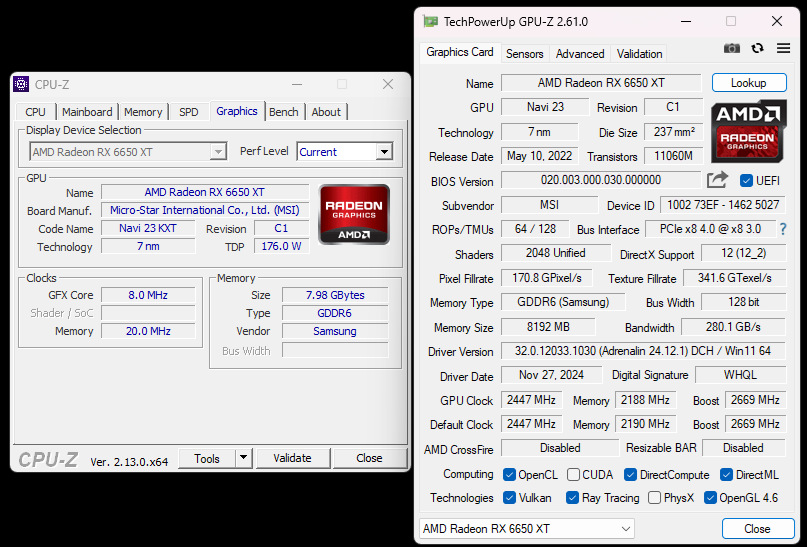Click the Die Size 237 mm² value
Image resolution: width=807 pixels, height=547 pixels.
(673, 132)
